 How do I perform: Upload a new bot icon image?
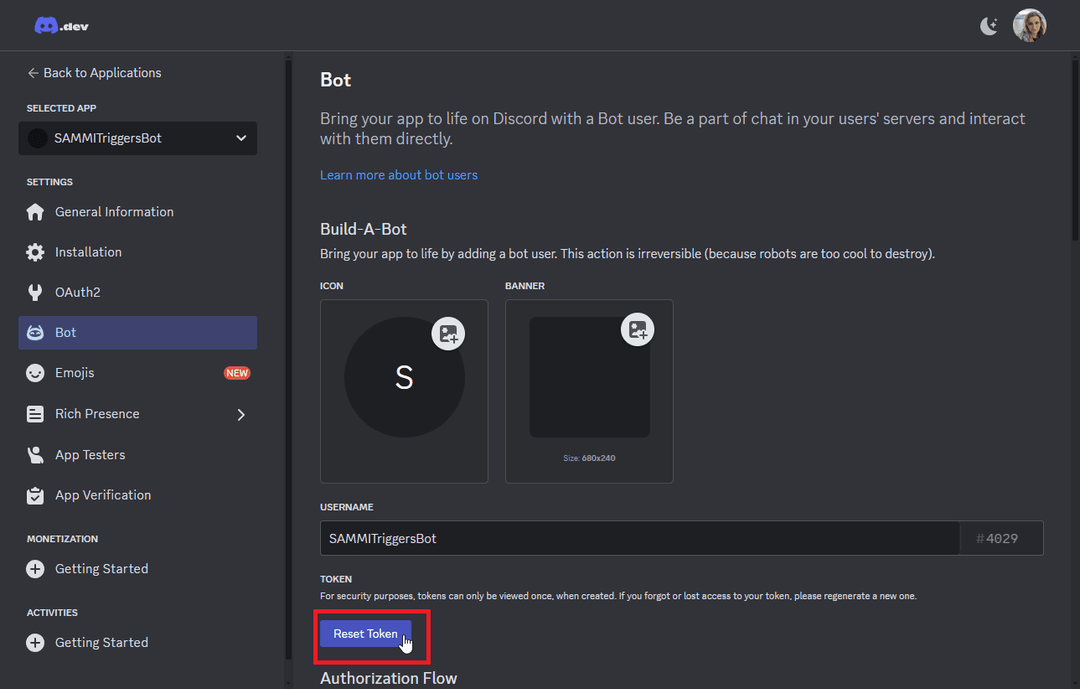point(448,333)
